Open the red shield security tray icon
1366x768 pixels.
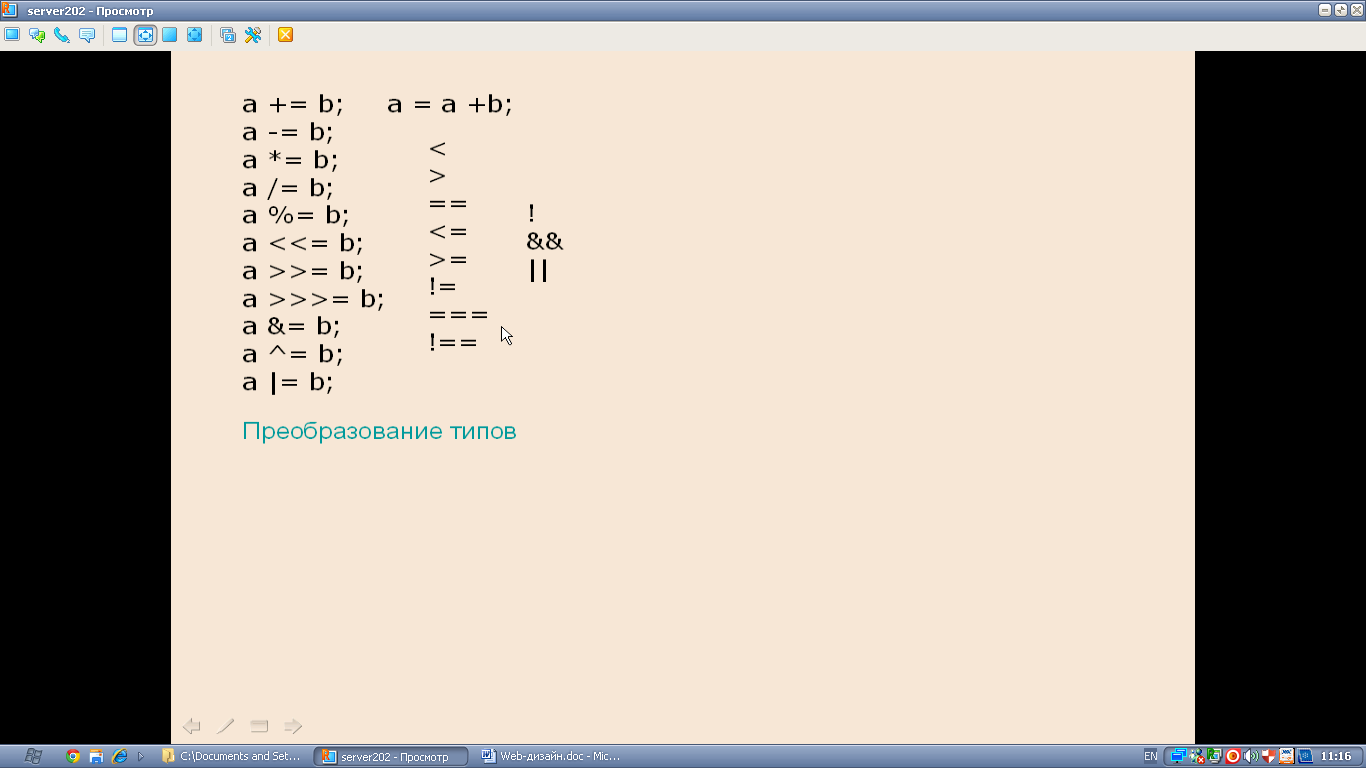(x=1268, y=756)
